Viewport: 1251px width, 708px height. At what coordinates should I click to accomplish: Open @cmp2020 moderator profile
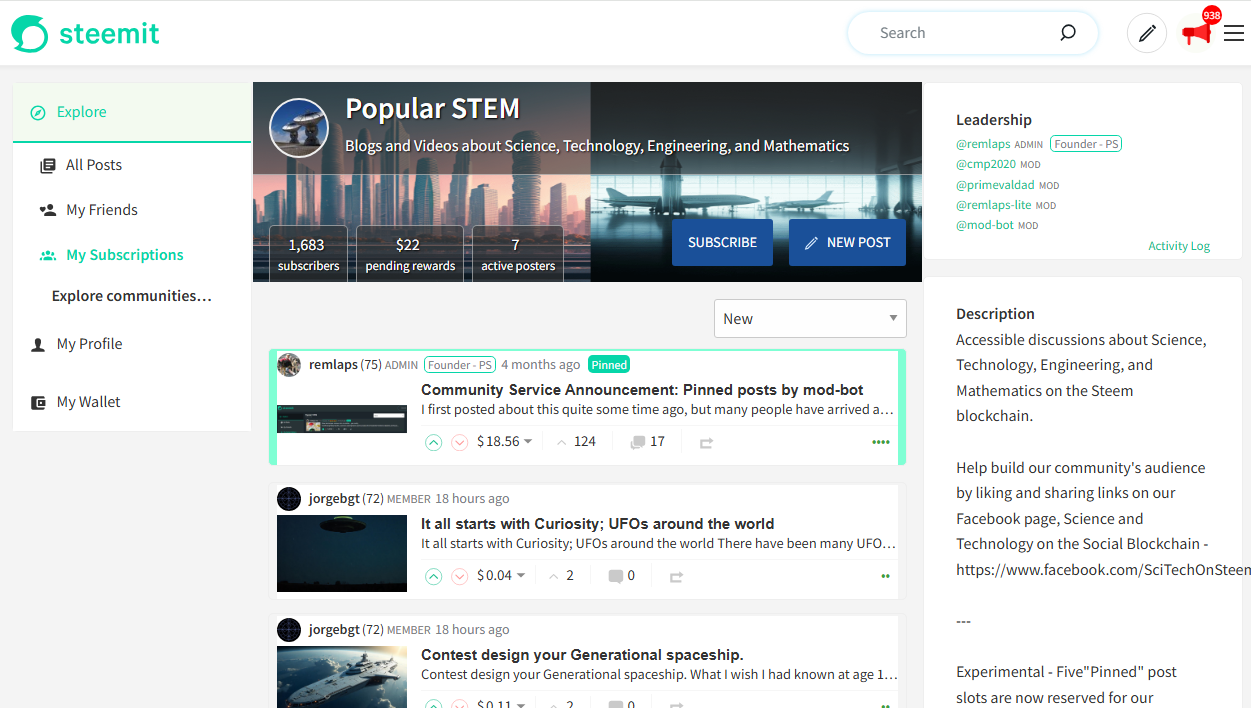click(x=986, y=164)
